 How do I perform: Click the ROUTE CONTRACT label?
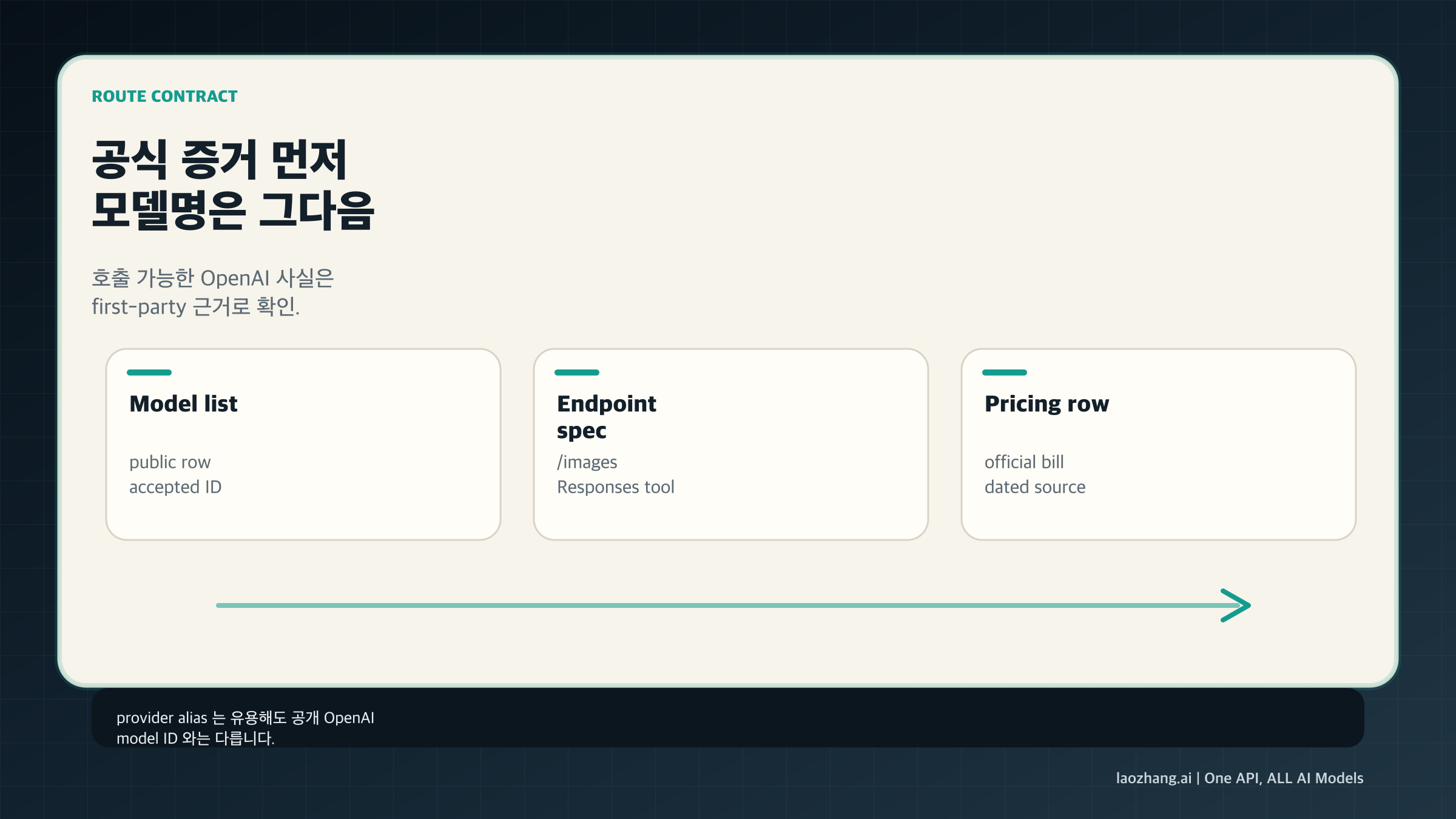[x=164, y=96]
